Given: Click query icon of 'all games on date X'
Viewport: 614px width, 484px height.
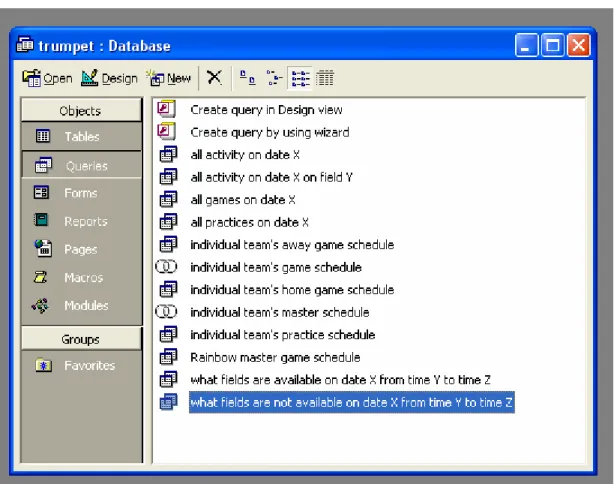Looking at the screenshot, I should (x=168, y=199).
